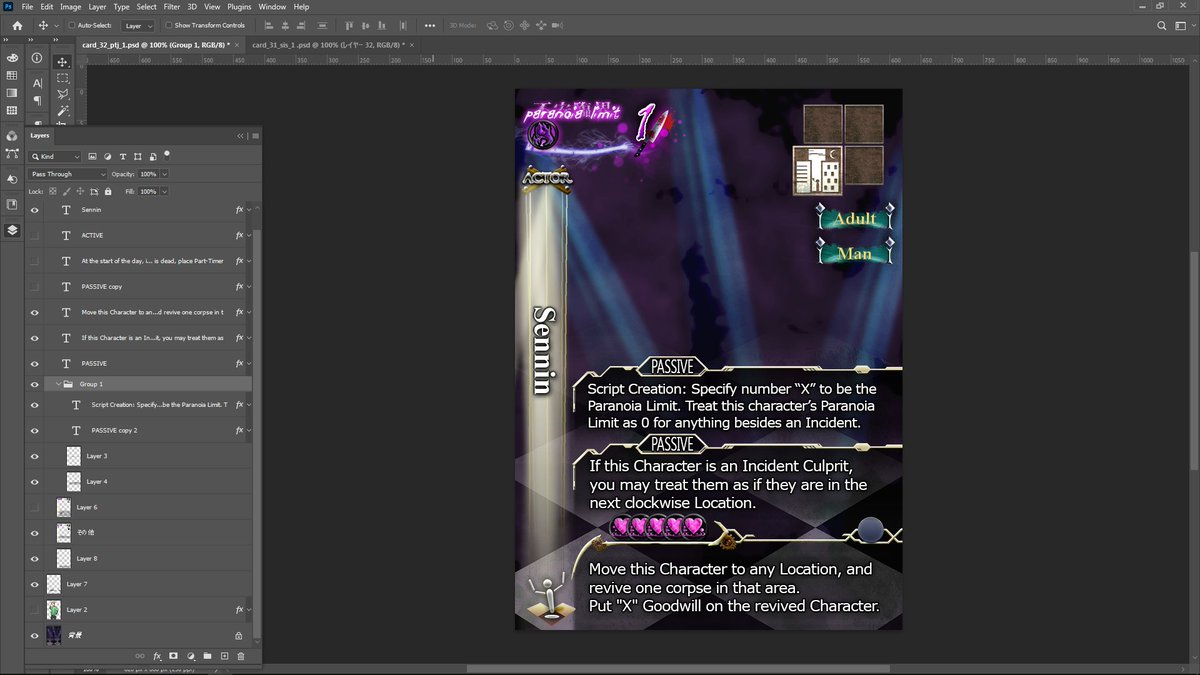1200x675 pixels.
Task: Open the Paragraph panel icon
Action: pos(37,100)
